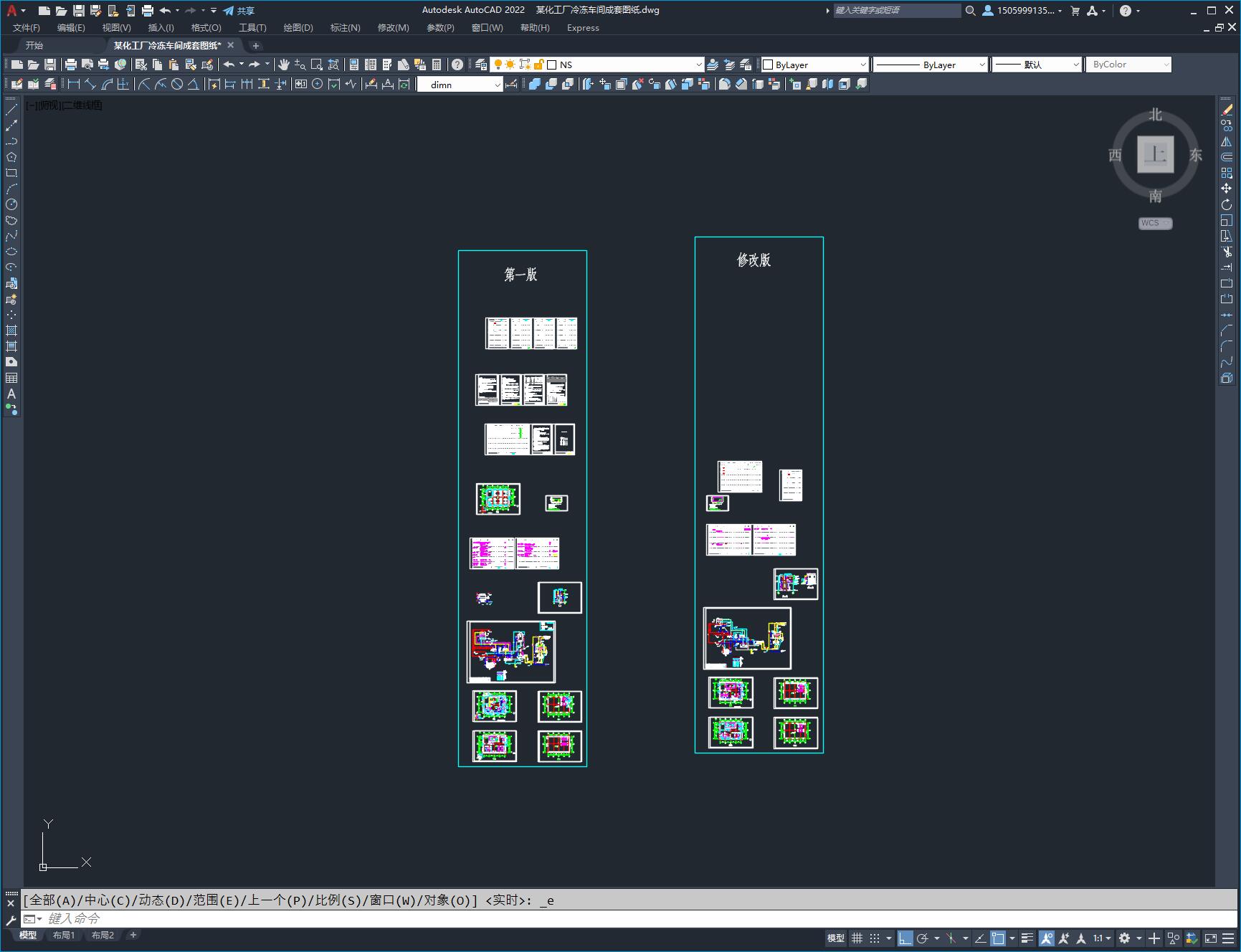Image resolution: width=1241 pixels, height=952 pixels.
Task: Switch to the 布局1 layout tab
Action: pos(64,935)
